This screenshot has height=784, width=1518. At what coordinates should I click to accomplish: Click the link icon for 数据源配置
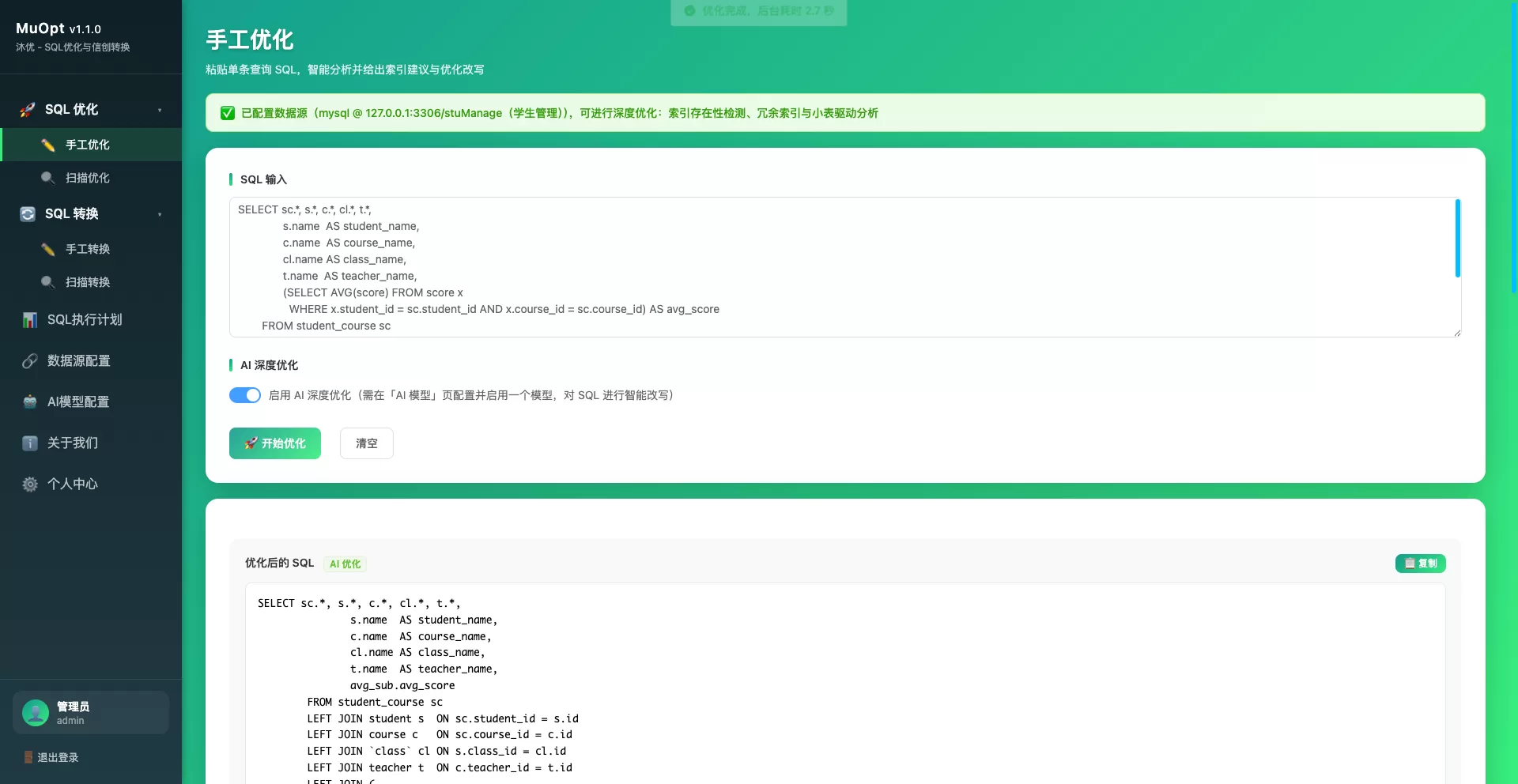pos(30,361)
